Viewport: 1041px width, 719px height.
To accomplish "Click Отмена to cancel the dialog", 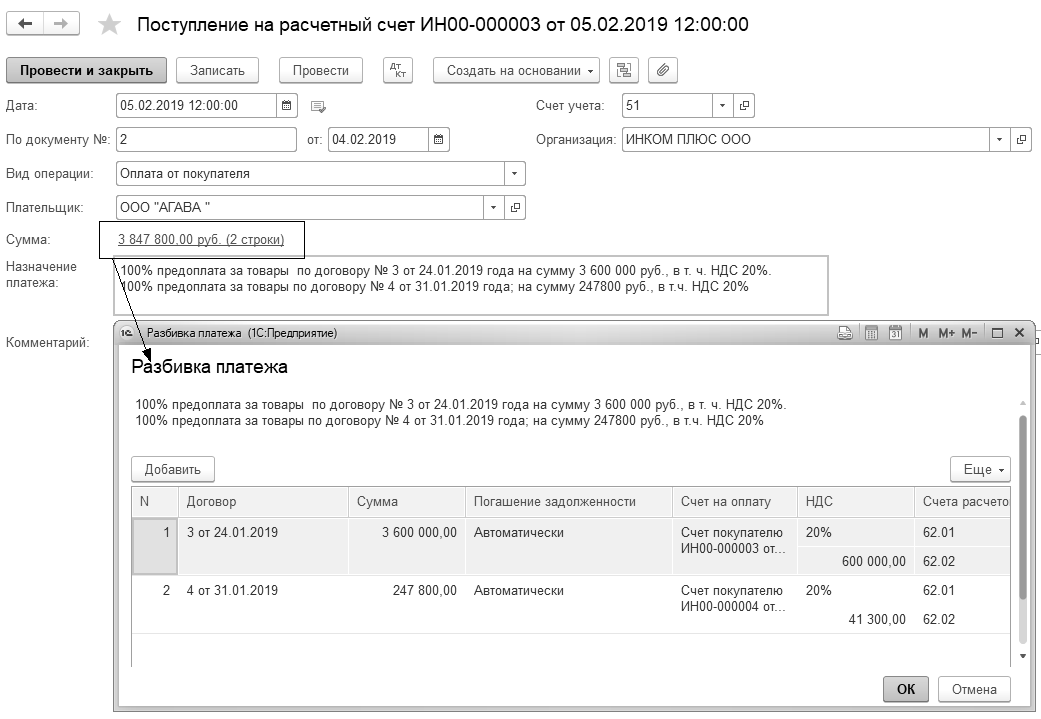I will pos(974,689).
